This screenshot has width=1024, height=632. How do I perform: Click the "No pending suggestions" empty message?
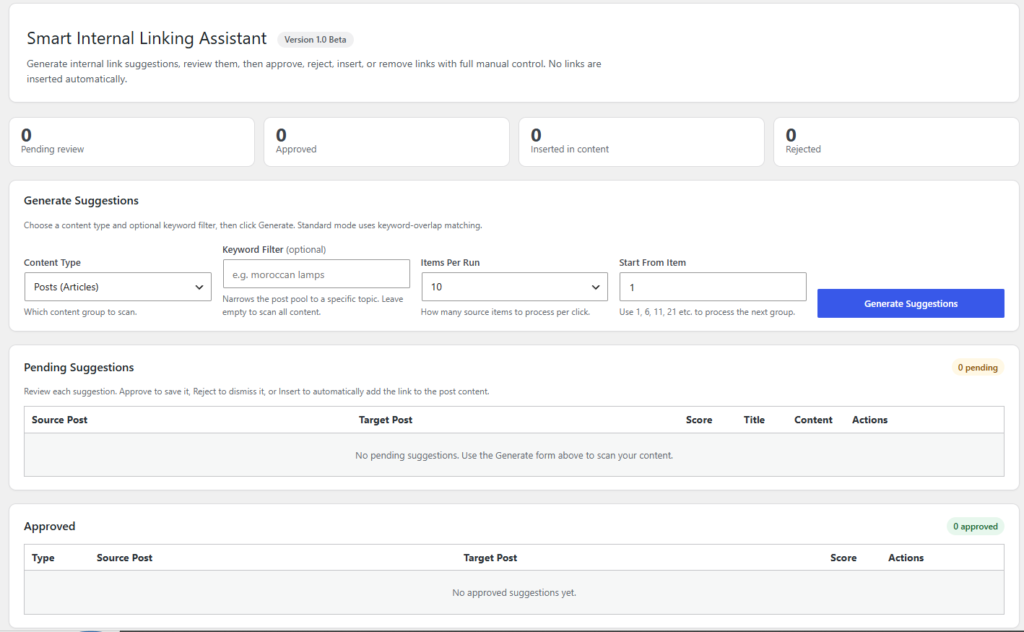click(514, 455)
